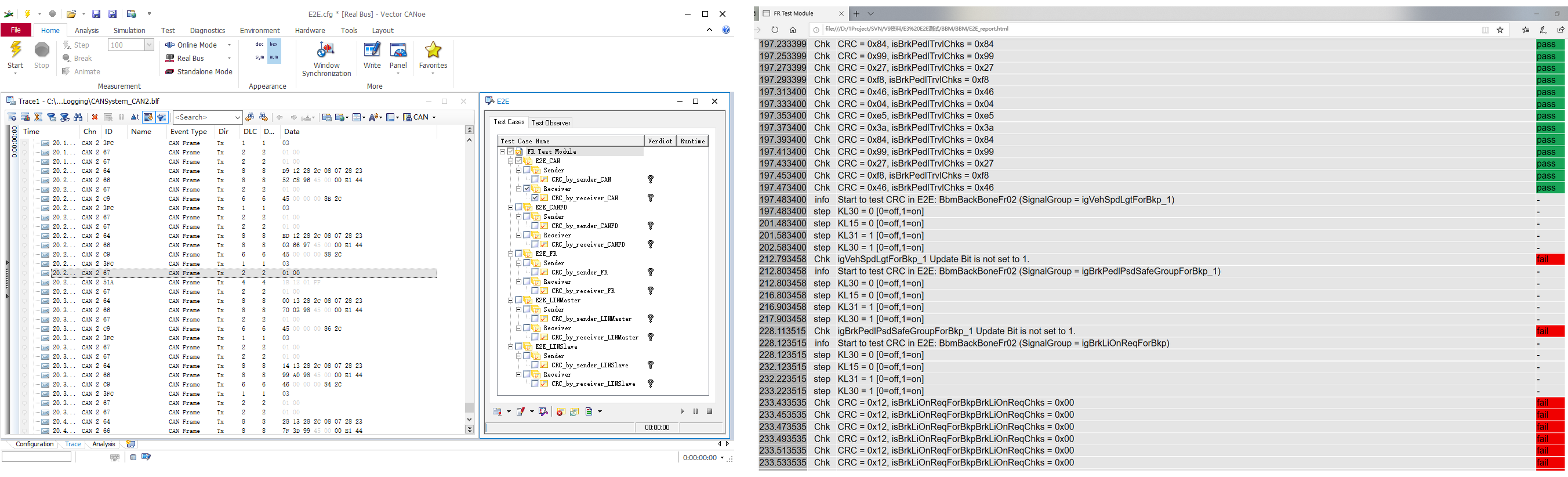This screenshot has height=477, width=1568.
Task: Go to browser home page icon
Action: tap(793, 29)
